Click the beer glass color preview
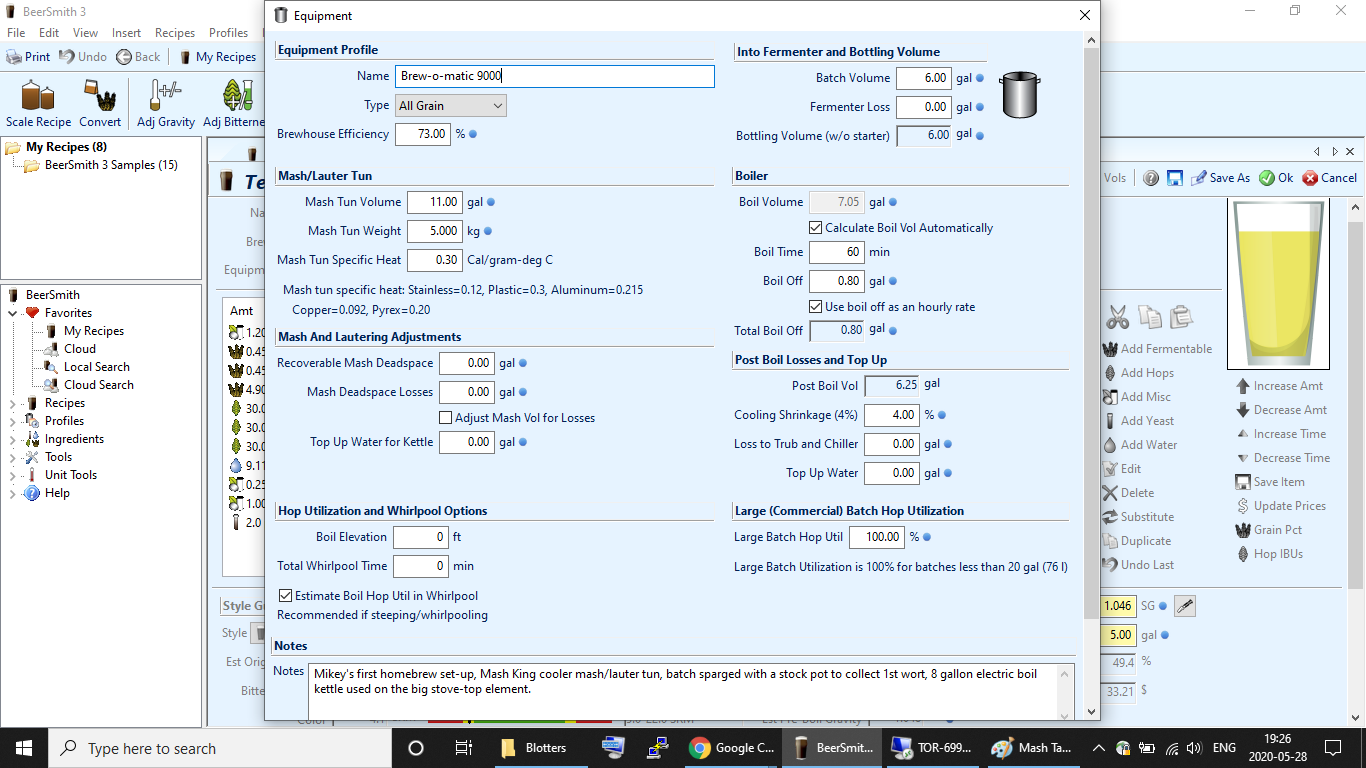Screen dimensions: 1366x768 pyautogui.click(x=1279, y=283)
